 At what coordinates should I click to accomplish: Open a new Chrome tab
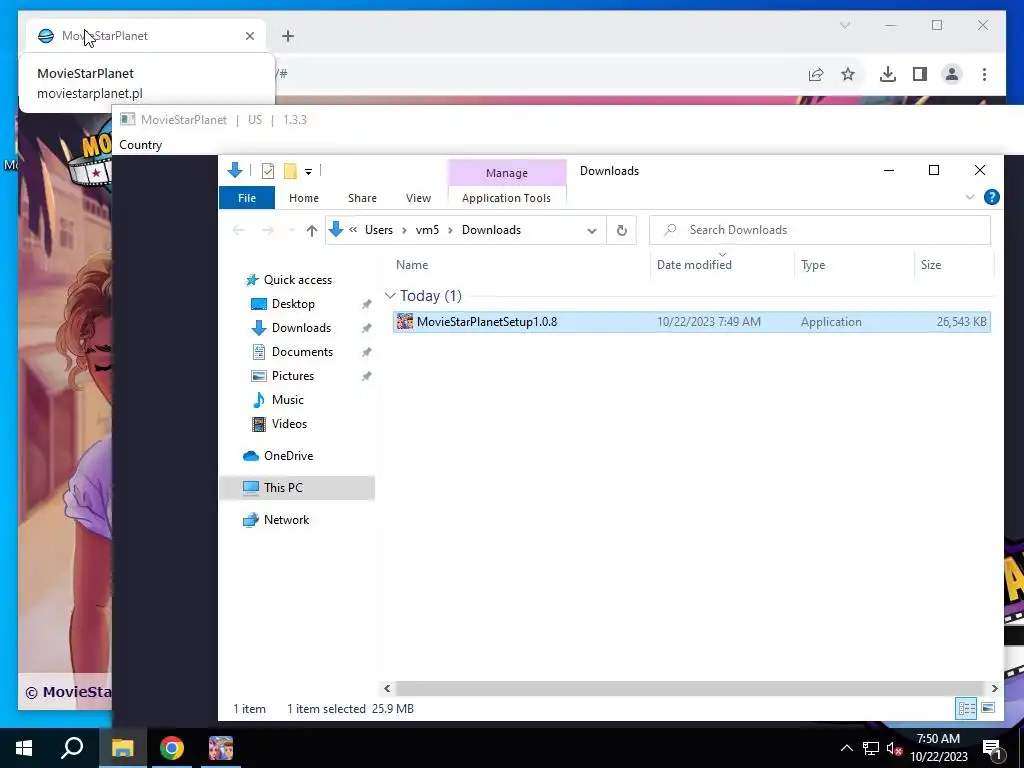(288, 36)
